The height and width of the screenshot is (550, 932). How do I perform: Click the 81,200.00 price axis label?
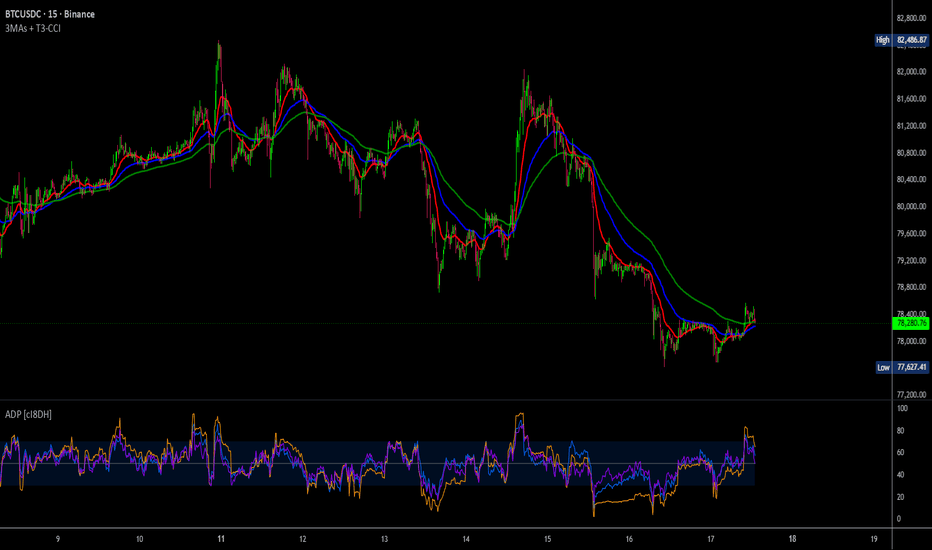point(911,126)
